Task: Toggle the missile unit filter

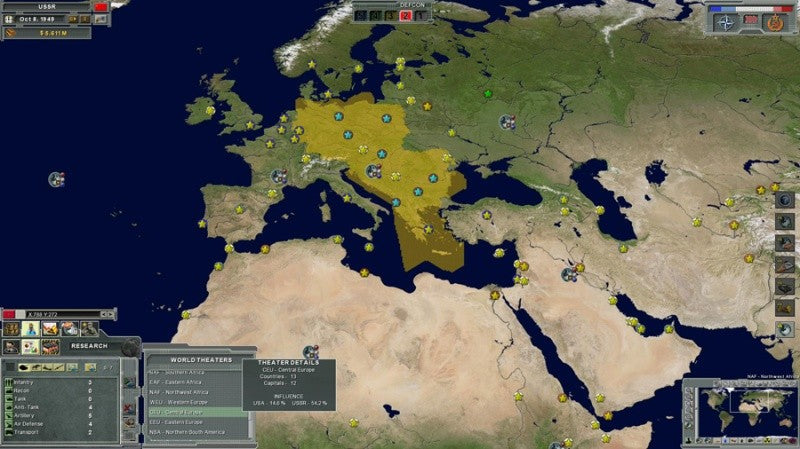Action: point(59,367)
